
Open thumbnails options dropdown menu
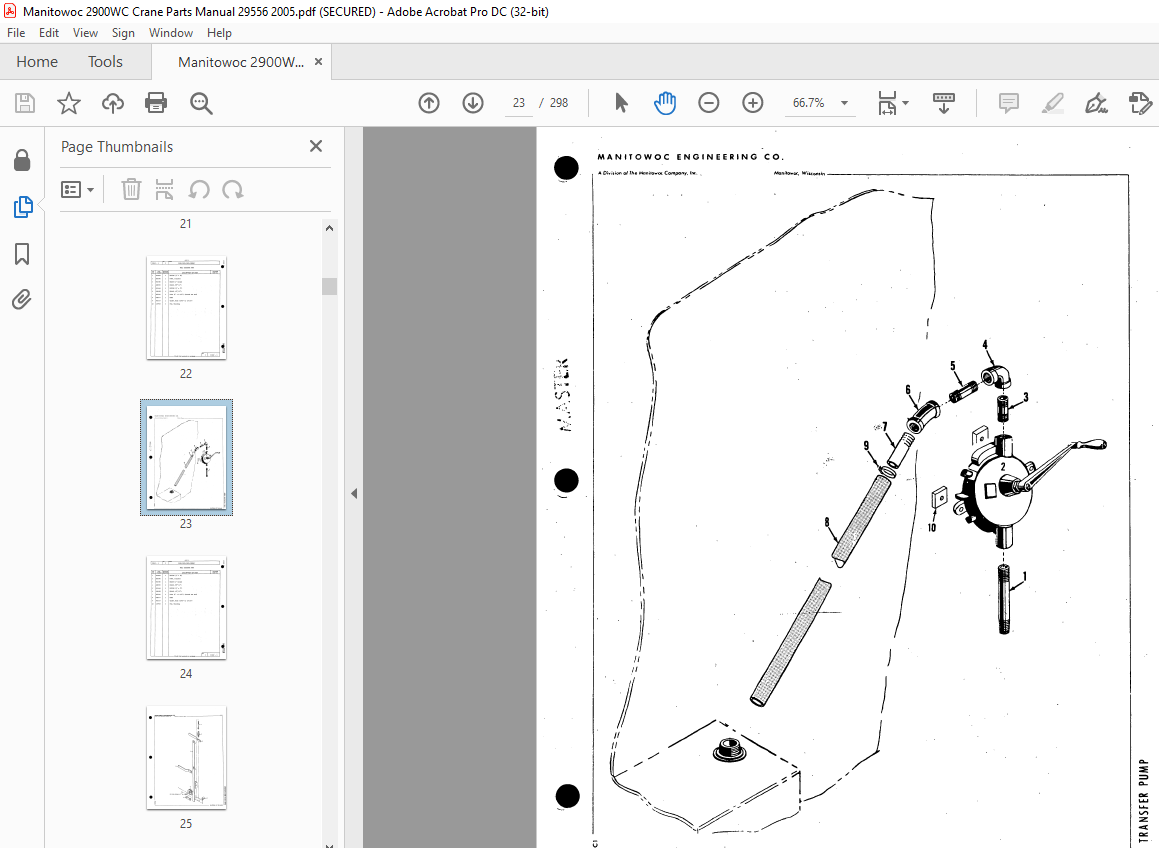pyautogui.click(x=78, y=190)
